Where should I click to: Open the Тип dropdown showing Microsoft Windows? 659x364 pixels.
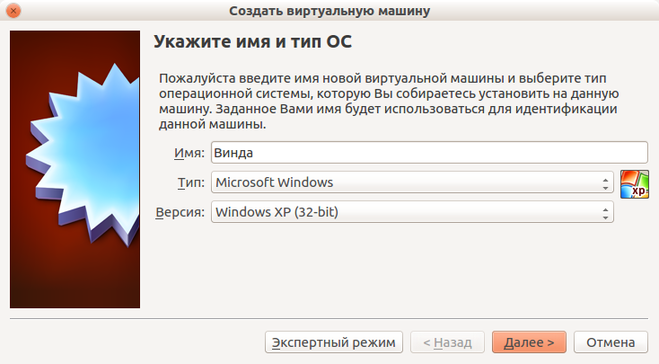412,182
